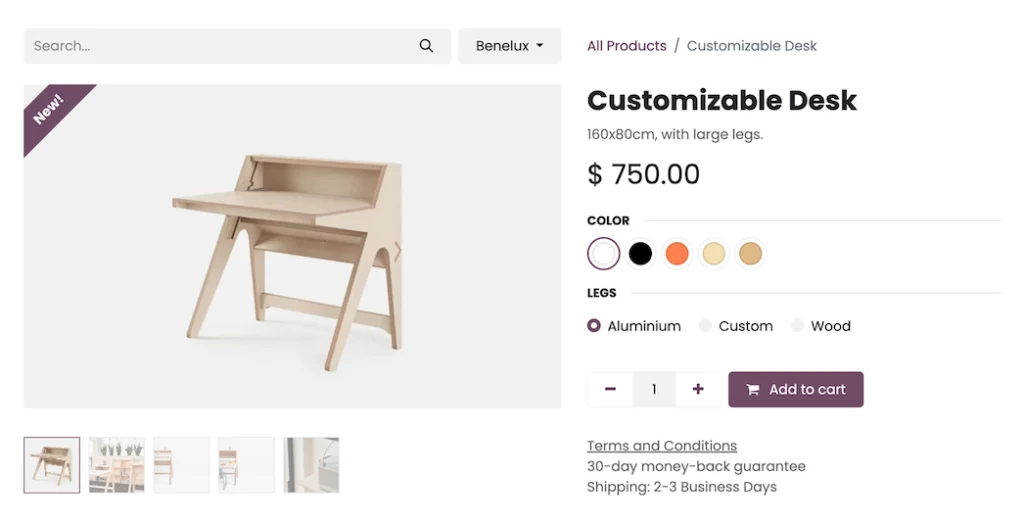Show the second product thumbnail with plants

click(x=116, y=465)
